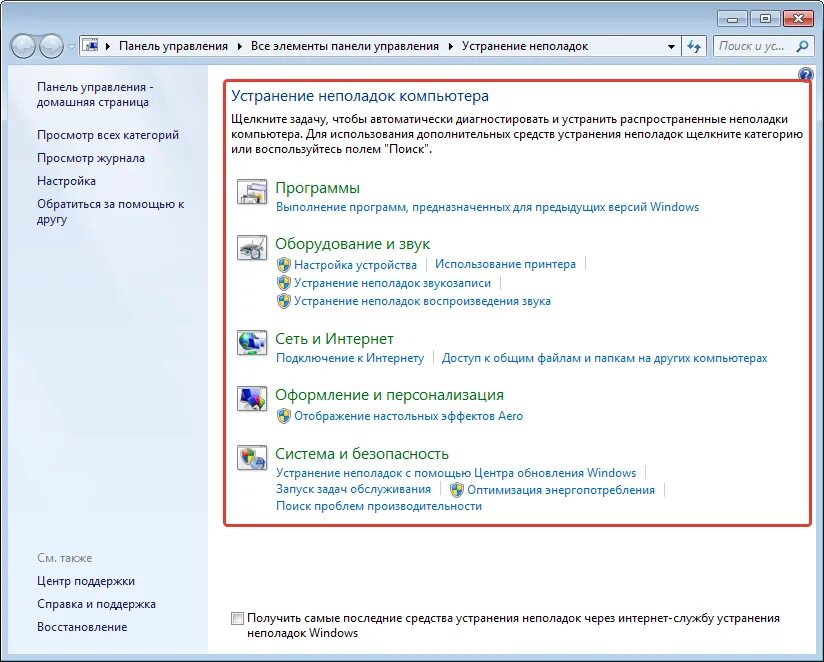Image resolution: width=824 pixels, height=662 pixels.
Task: Click the shield icon beside Настройка устройства
Action: 284,265
